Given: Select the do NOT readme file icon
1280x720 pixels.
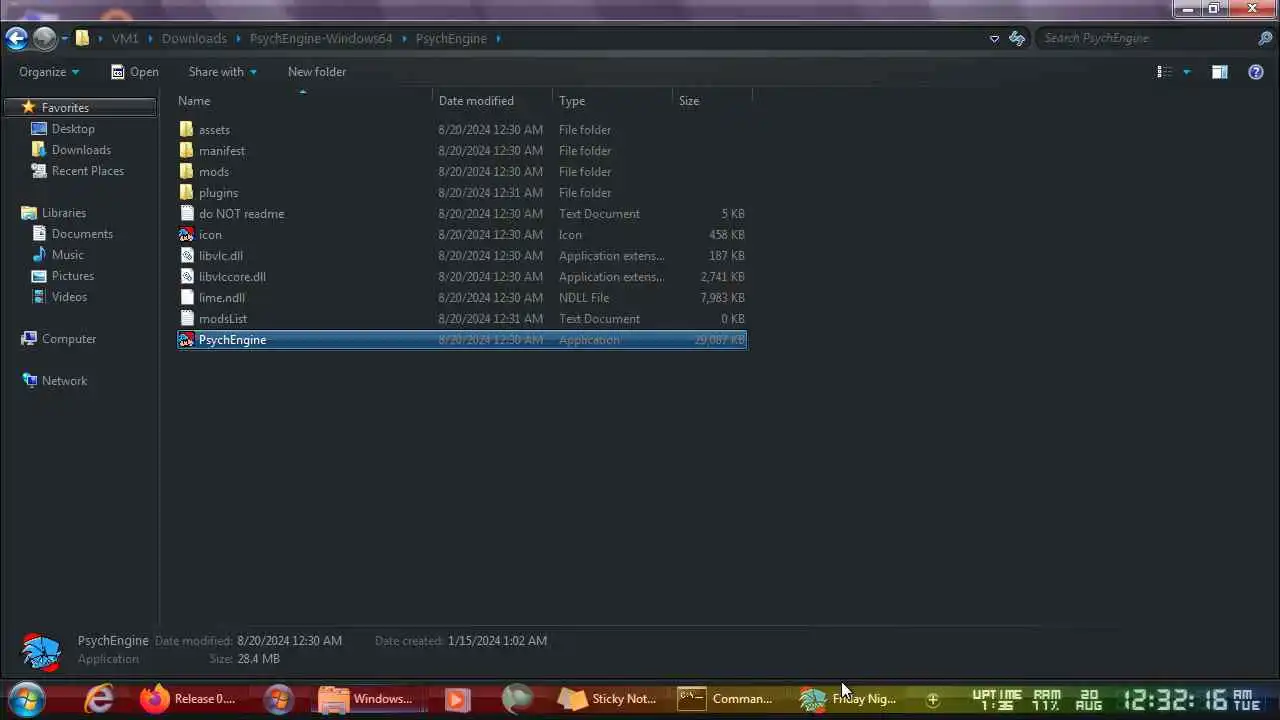Looking at the screenshot, I should coord(186,214).
